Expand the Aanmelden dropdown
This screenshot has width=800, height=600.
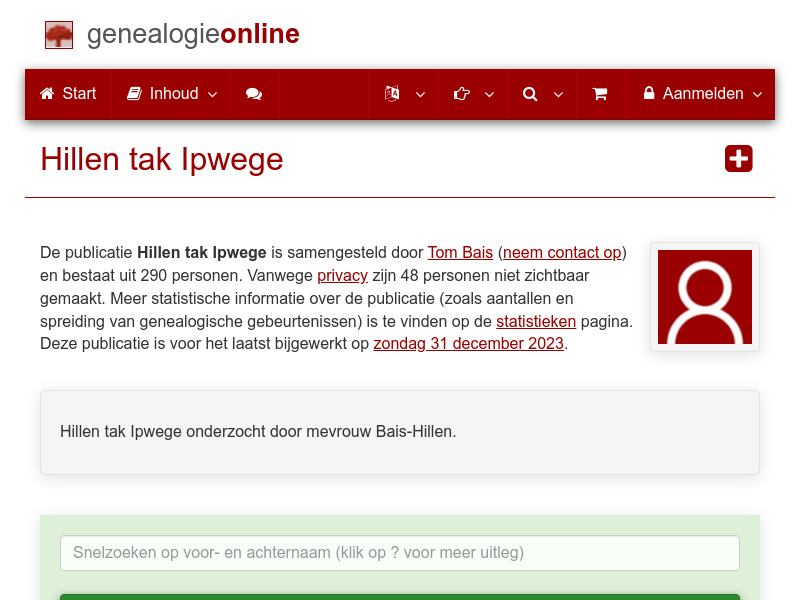[x=757, y=94]
